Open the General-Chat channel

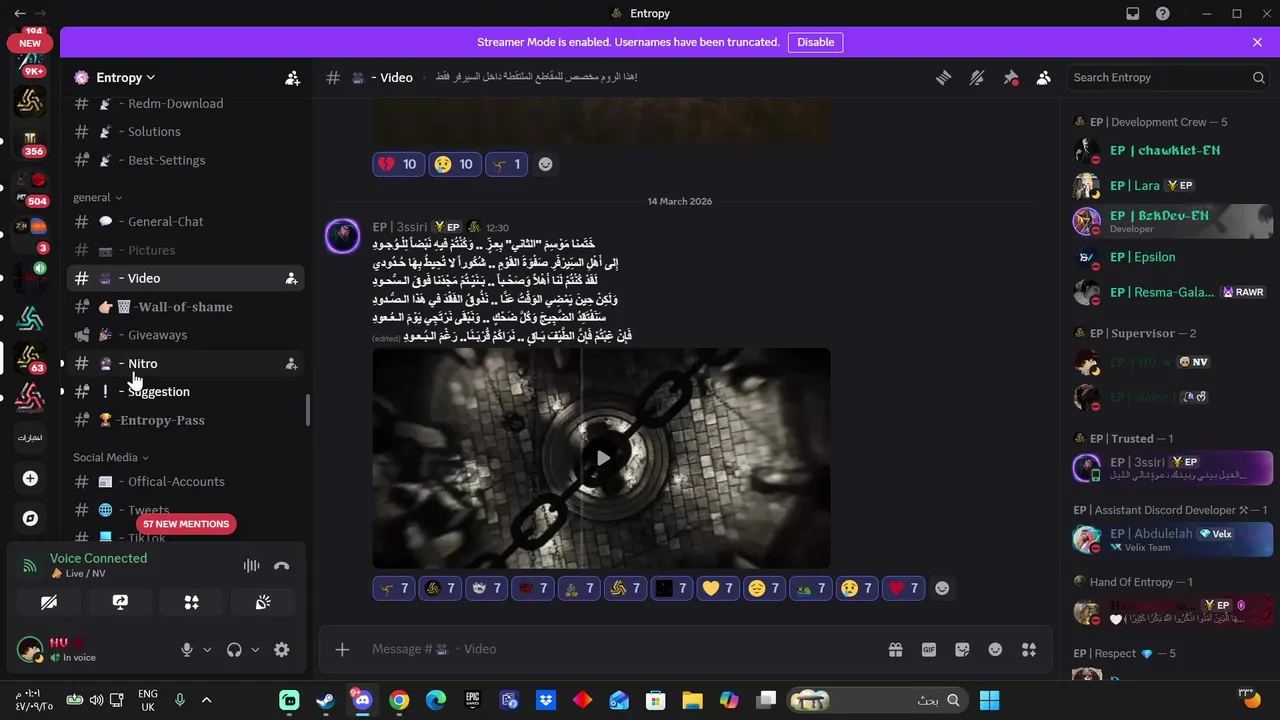186,222
